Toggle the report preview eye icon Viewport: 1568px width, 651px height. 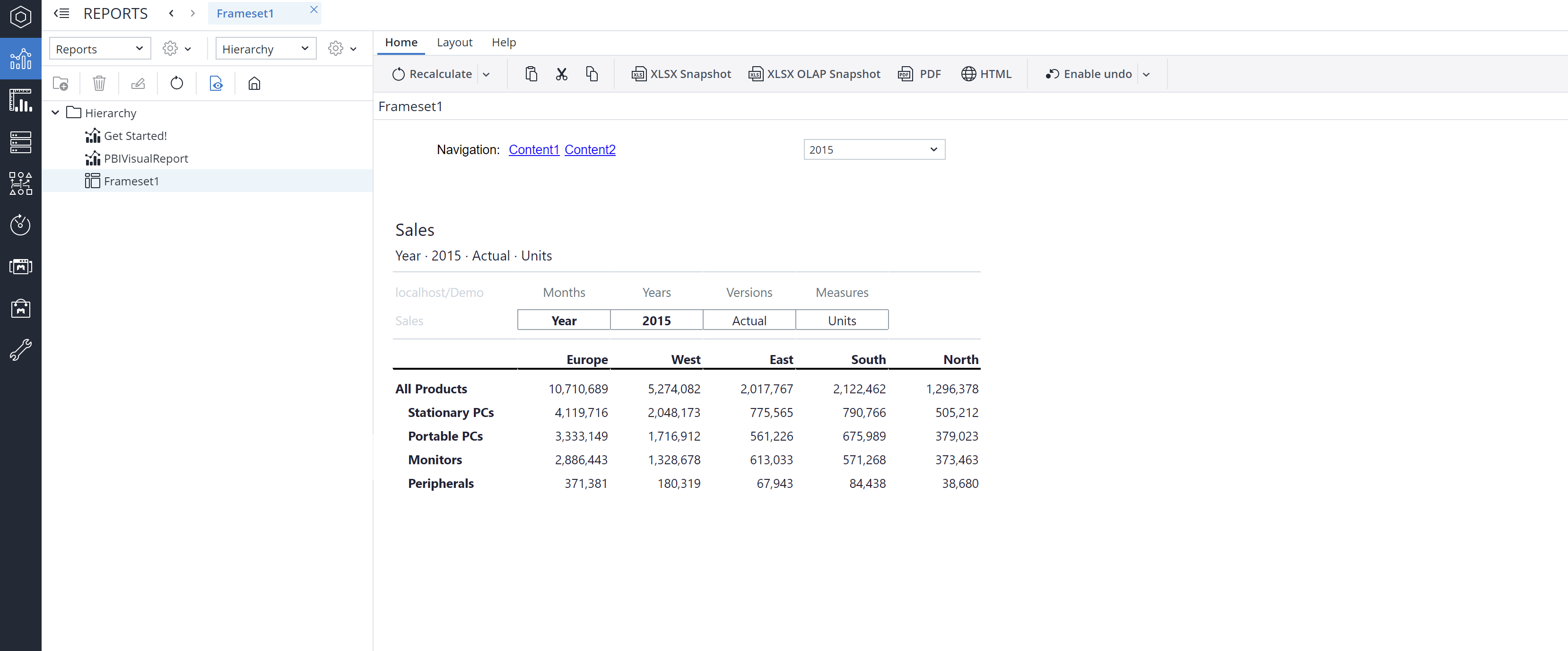click(216, 83)
